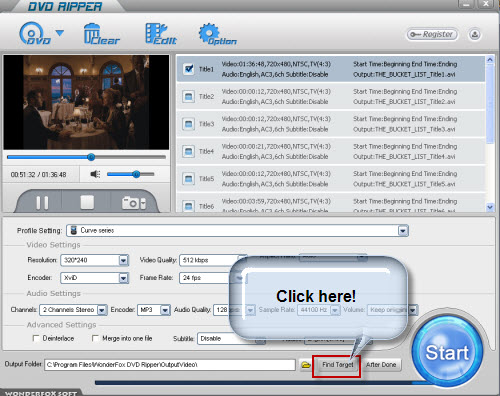Click the video preview seek slider

point(86,157)
